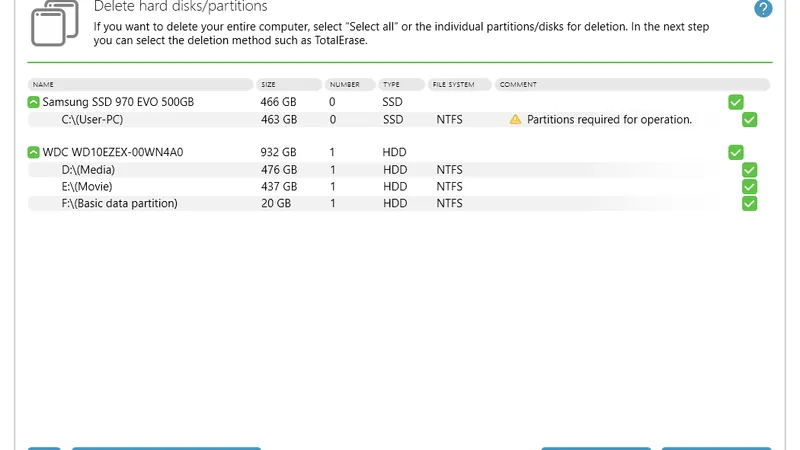Uncheck the Samsung SSD 970 EVO disk checkbox
Viewport: 800px width, 450px height.
tap(736, 102)
